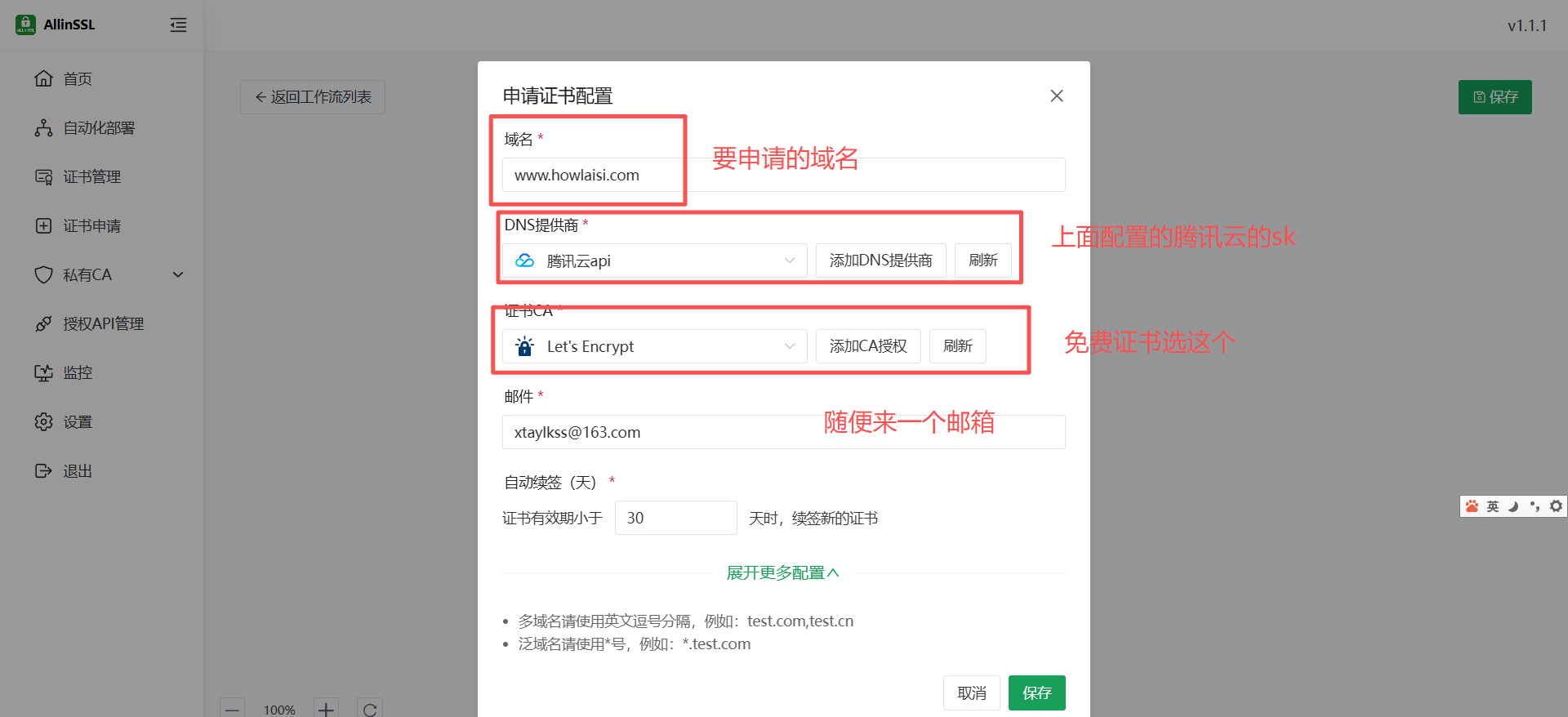Collapse the sidebar menu toggle icon
The width and height of the screenshot is (1568, 717).
point(178,25)
